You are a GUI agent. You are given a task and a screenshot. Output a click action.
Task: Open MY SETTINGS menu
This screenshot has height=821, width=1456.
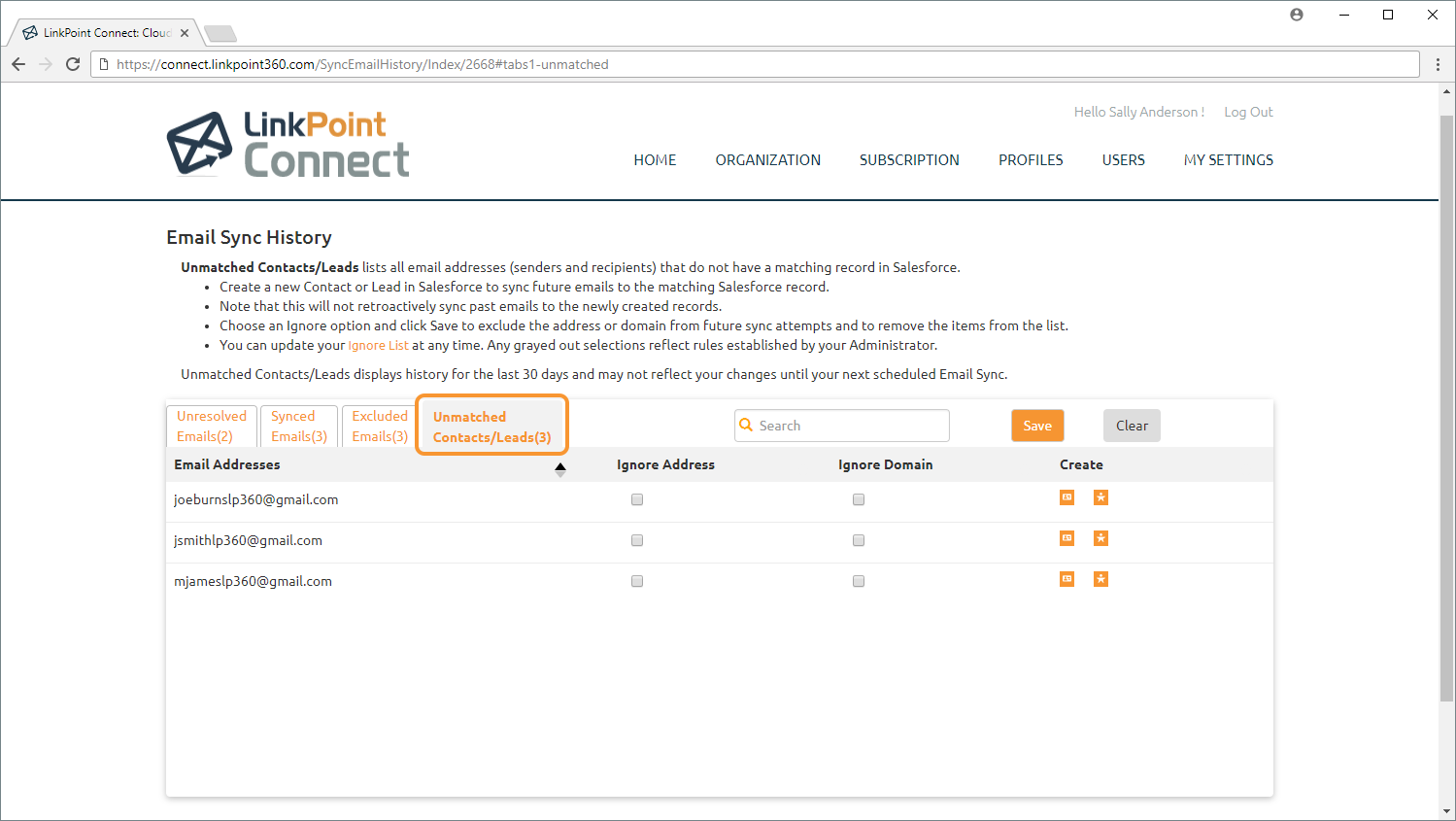click(1229, 160)
